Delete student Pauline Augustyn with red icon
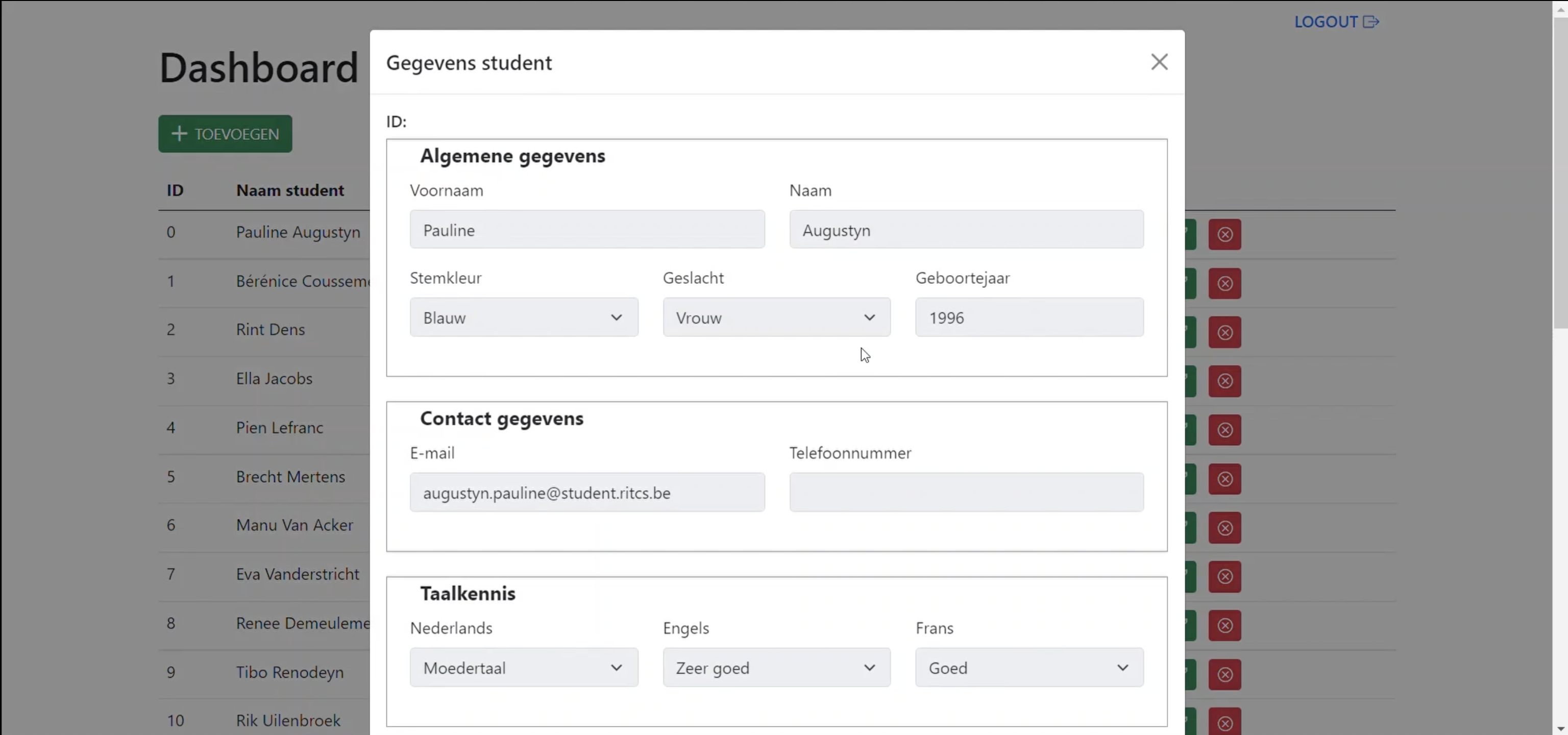The height and width of the screenshot is (735, 1568). (1224, 234)
